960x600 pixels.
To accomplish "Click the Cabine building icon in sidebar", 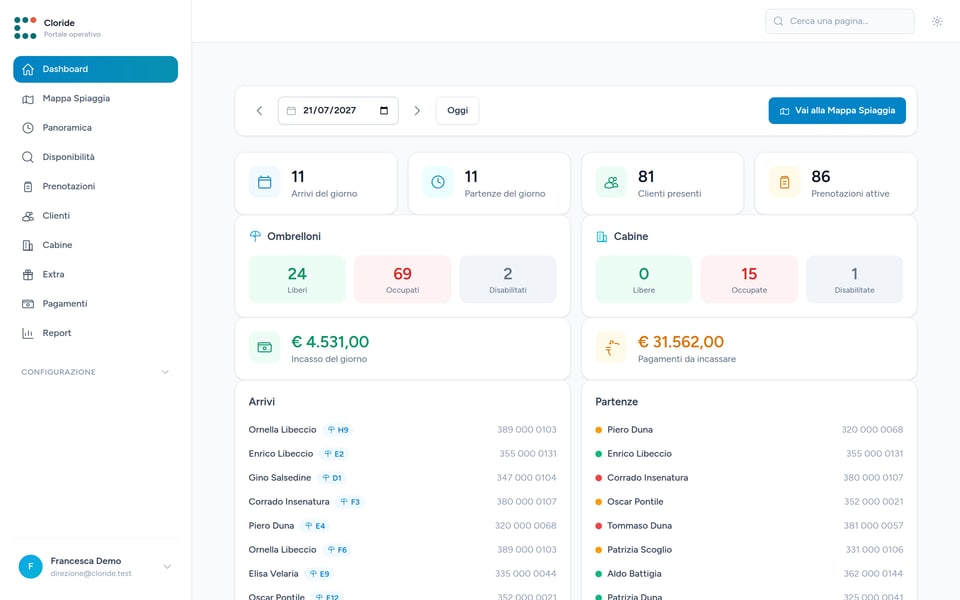I will click(x=28, y=246).
